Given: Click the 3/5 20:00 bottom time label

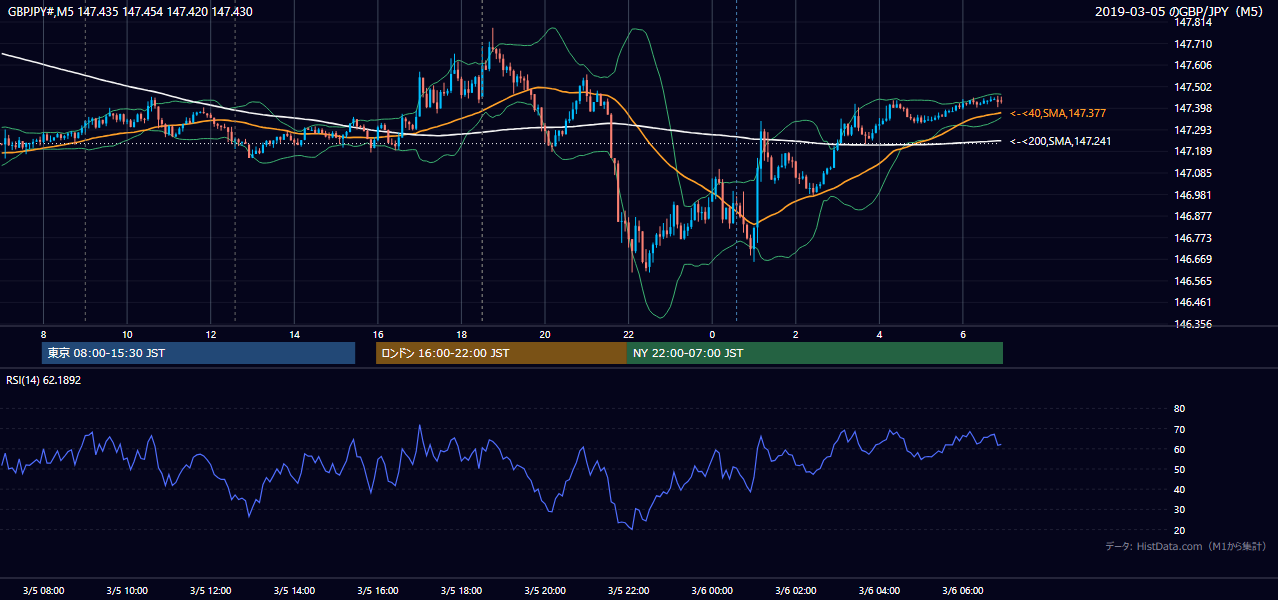Looking at the screenshot, I should click(x=545, y=590).
